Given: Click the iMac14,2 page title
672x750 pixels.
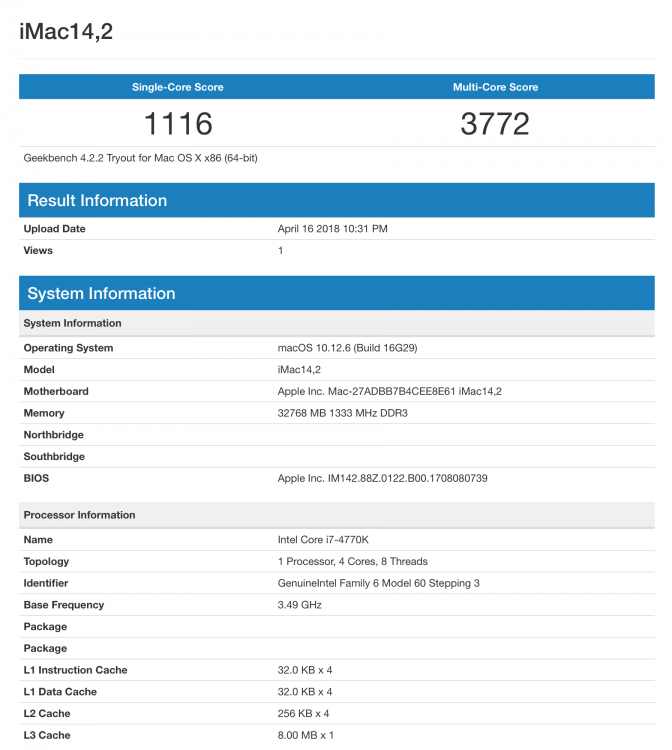Looking at the screenshot, I should tap(66, 32).
